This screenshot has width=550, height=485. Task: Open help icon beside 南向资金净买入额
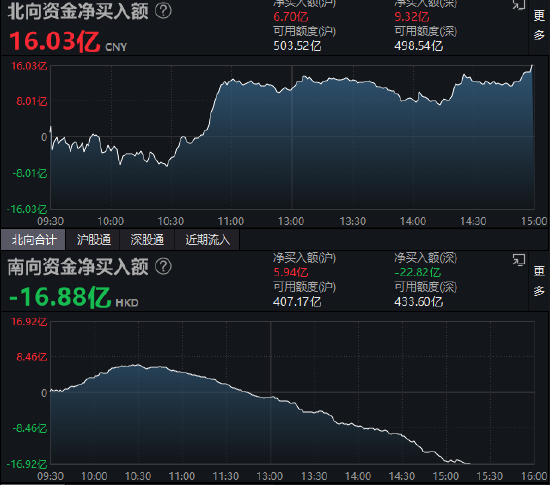pyautogui.click(x=163, y=266)
